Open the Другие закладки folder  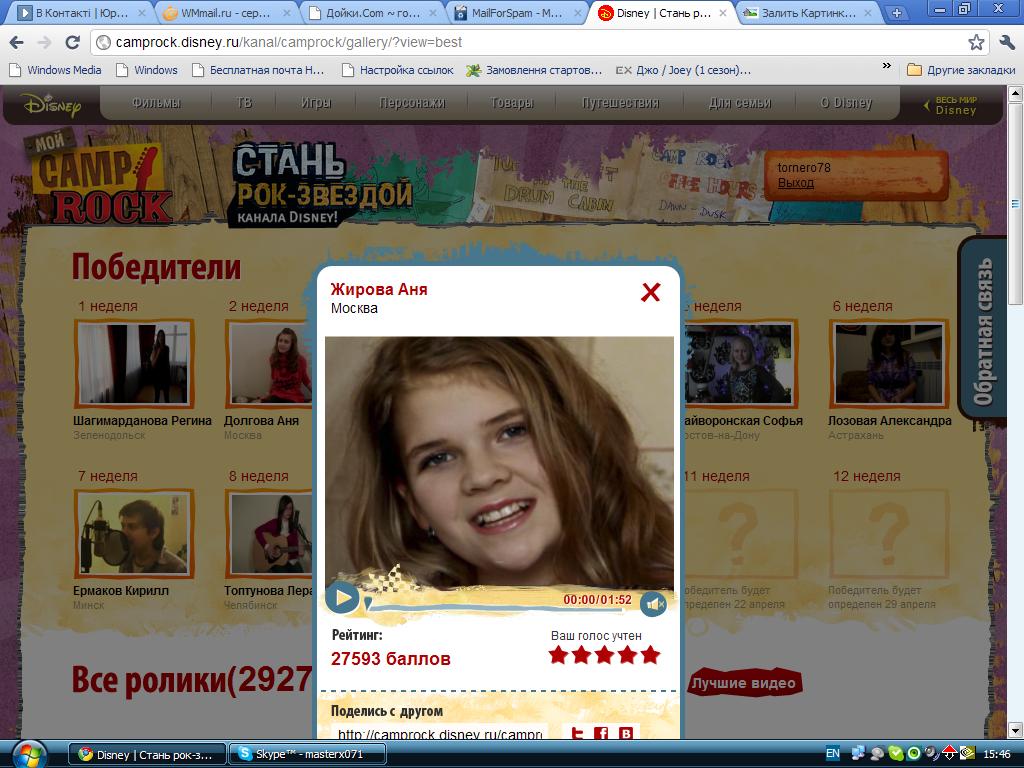click(961, 70)
